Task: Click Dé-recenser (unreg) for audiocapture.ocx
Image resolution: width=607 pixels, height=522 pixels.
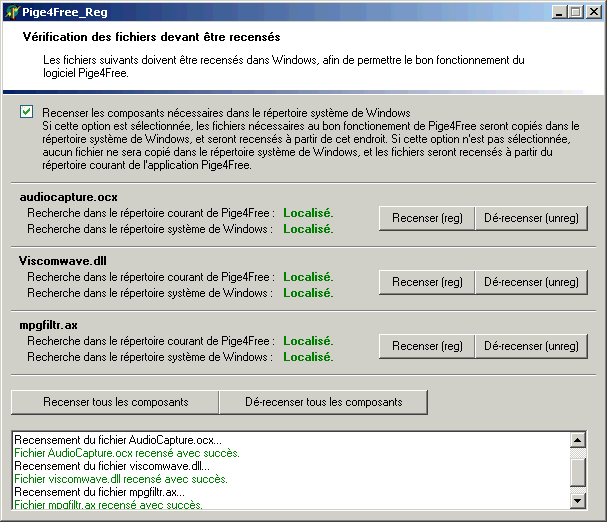Action: point(531,218)
